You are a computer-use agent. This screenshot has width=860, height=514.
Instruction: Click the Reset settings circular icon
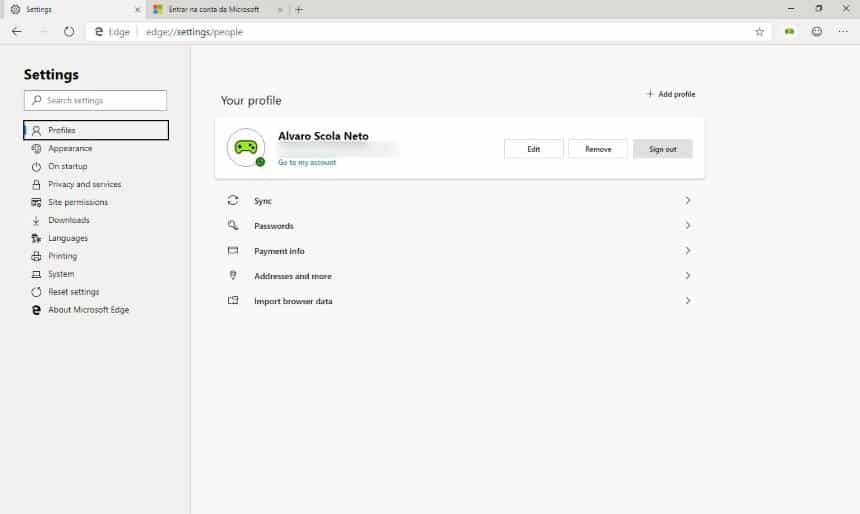tap(36, 292)
